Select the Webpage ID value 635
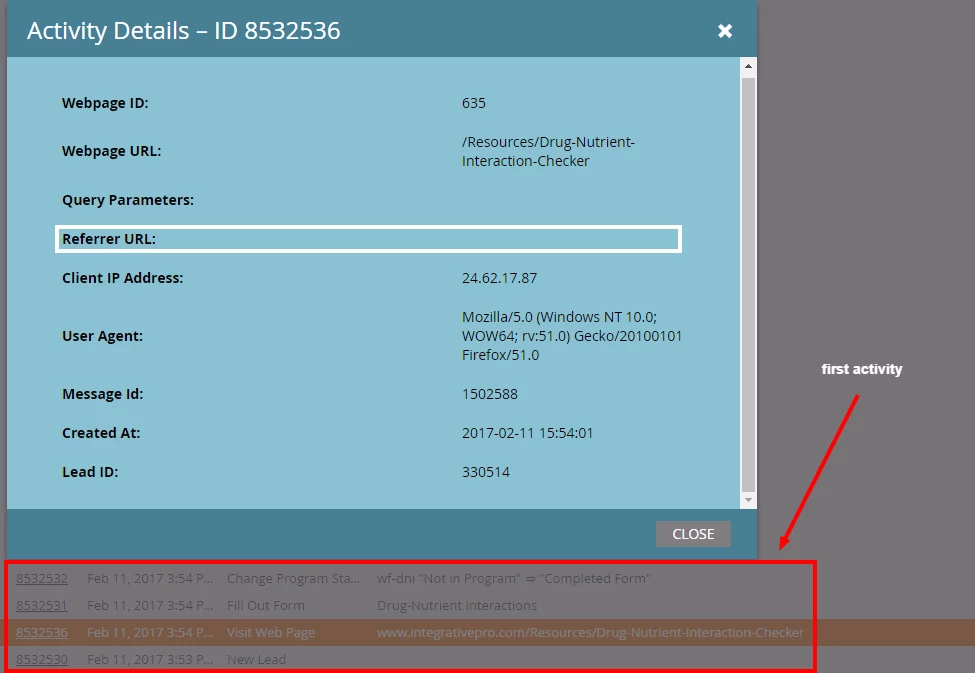This screenshot has height=673, width=975. click(473, 103)
